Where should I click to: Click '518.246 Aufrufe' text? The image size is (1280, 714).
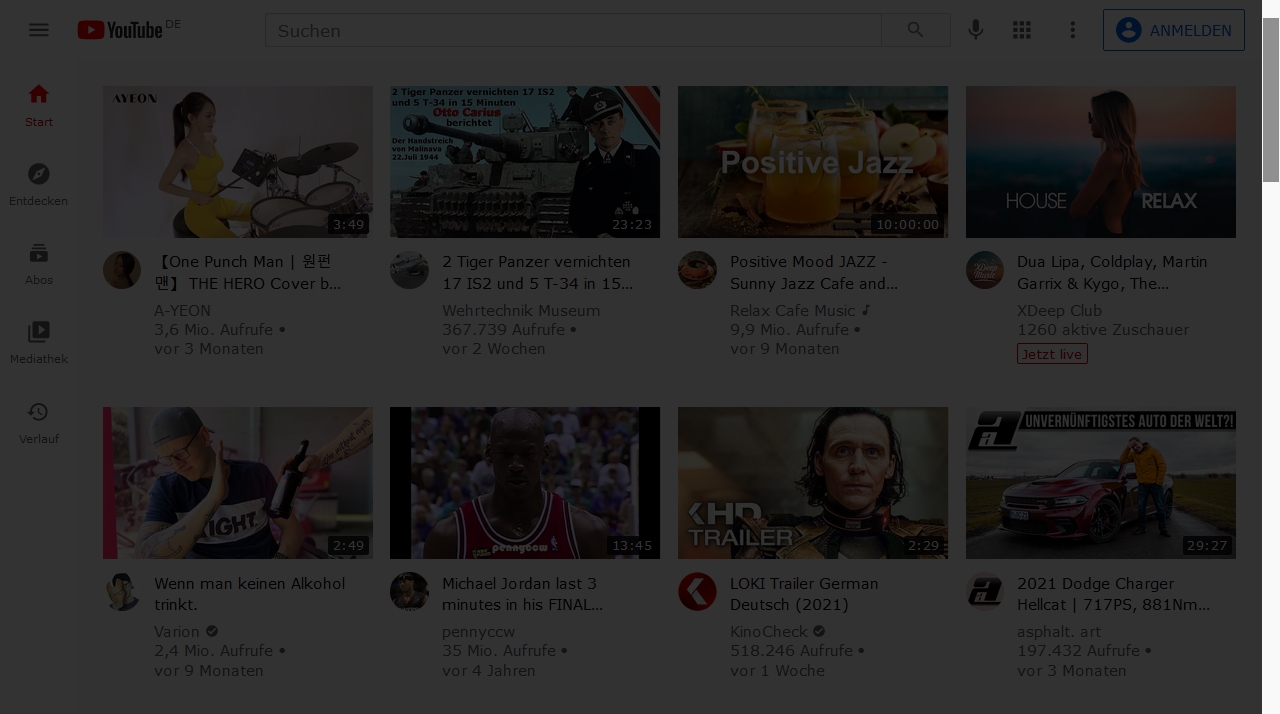point(790,651)
